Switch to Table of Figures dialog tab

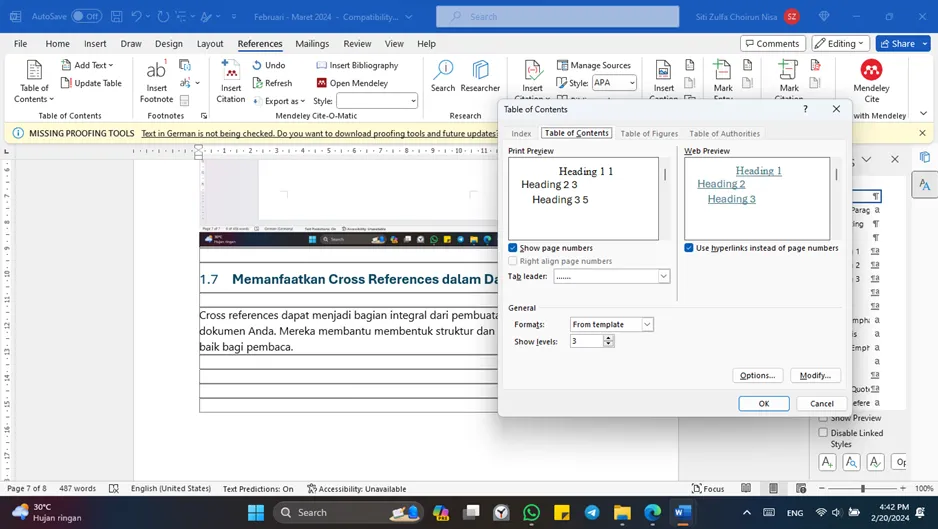649,133
